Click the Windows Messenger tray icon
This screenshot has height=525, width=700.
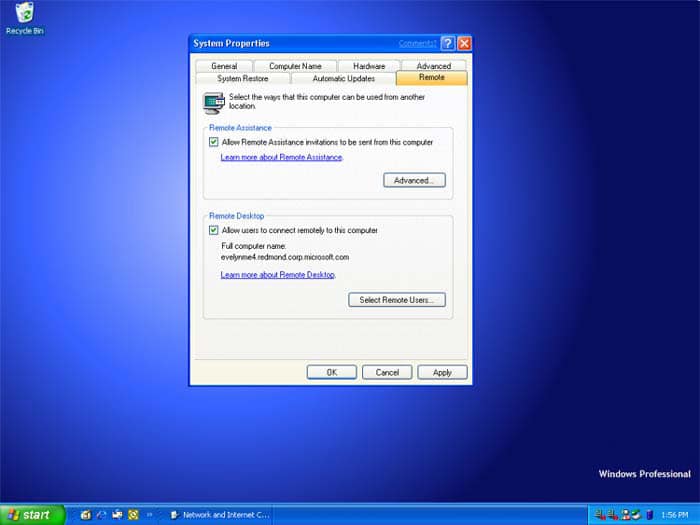click(626, 515)
